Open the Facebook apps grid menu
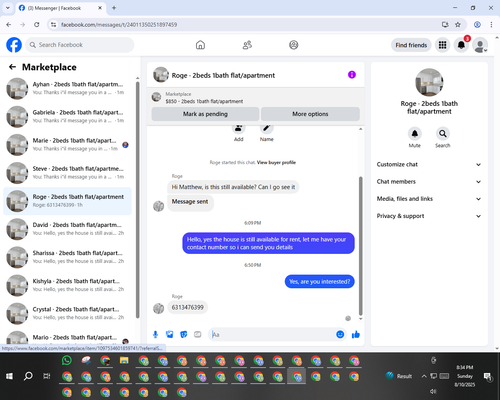Screen dimensions: 500x400 [442, 45]
